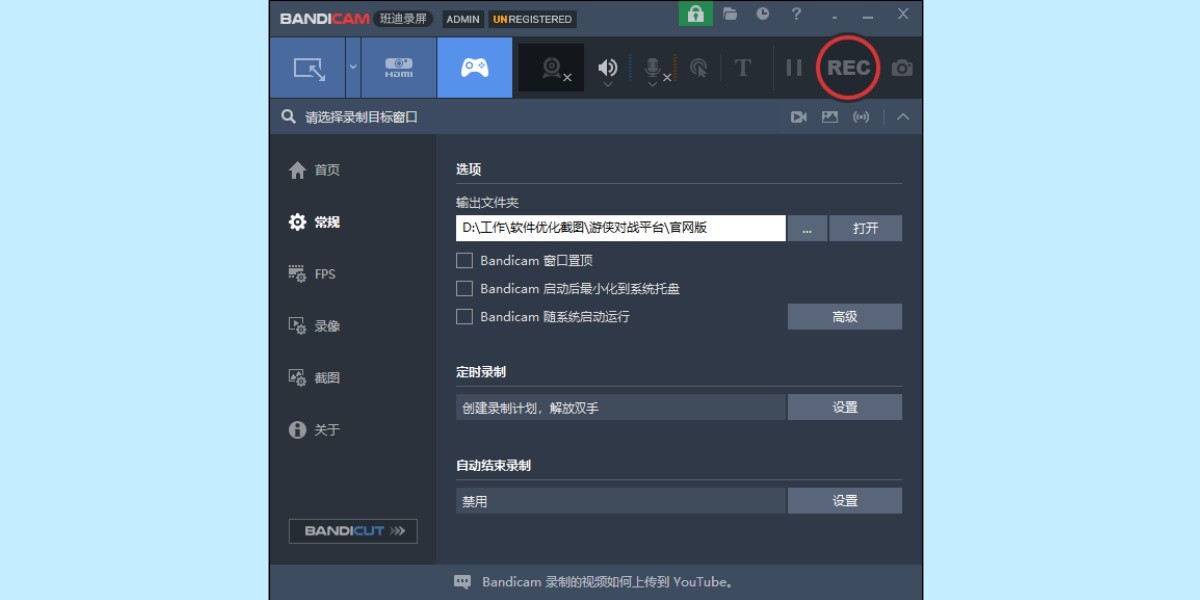Collapse the target window panel

[903, 117]
